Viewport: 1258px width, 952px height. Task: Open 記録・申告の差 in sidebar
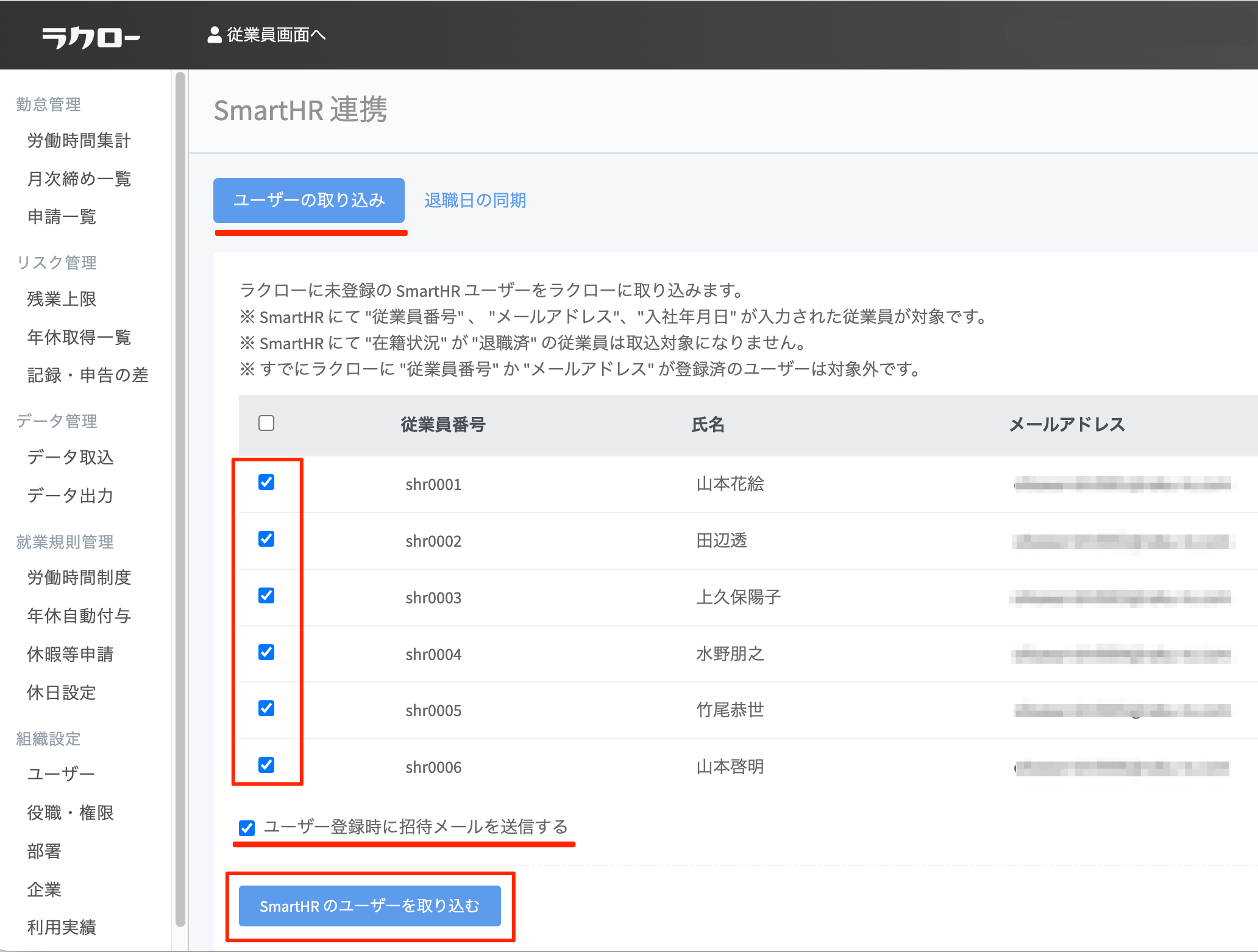point(88,375)
